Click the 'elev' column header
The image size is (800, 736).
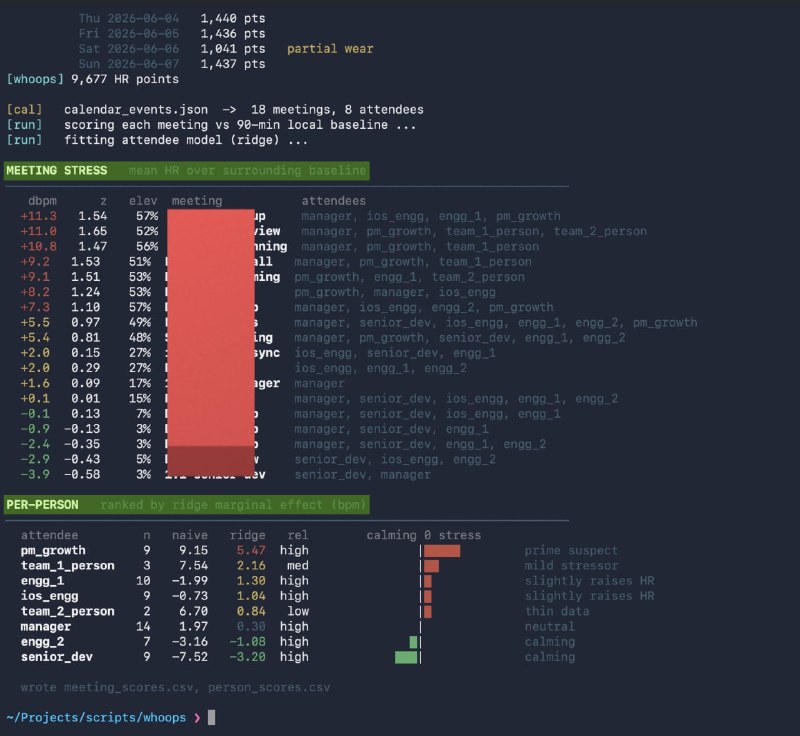tap(143, 201)
